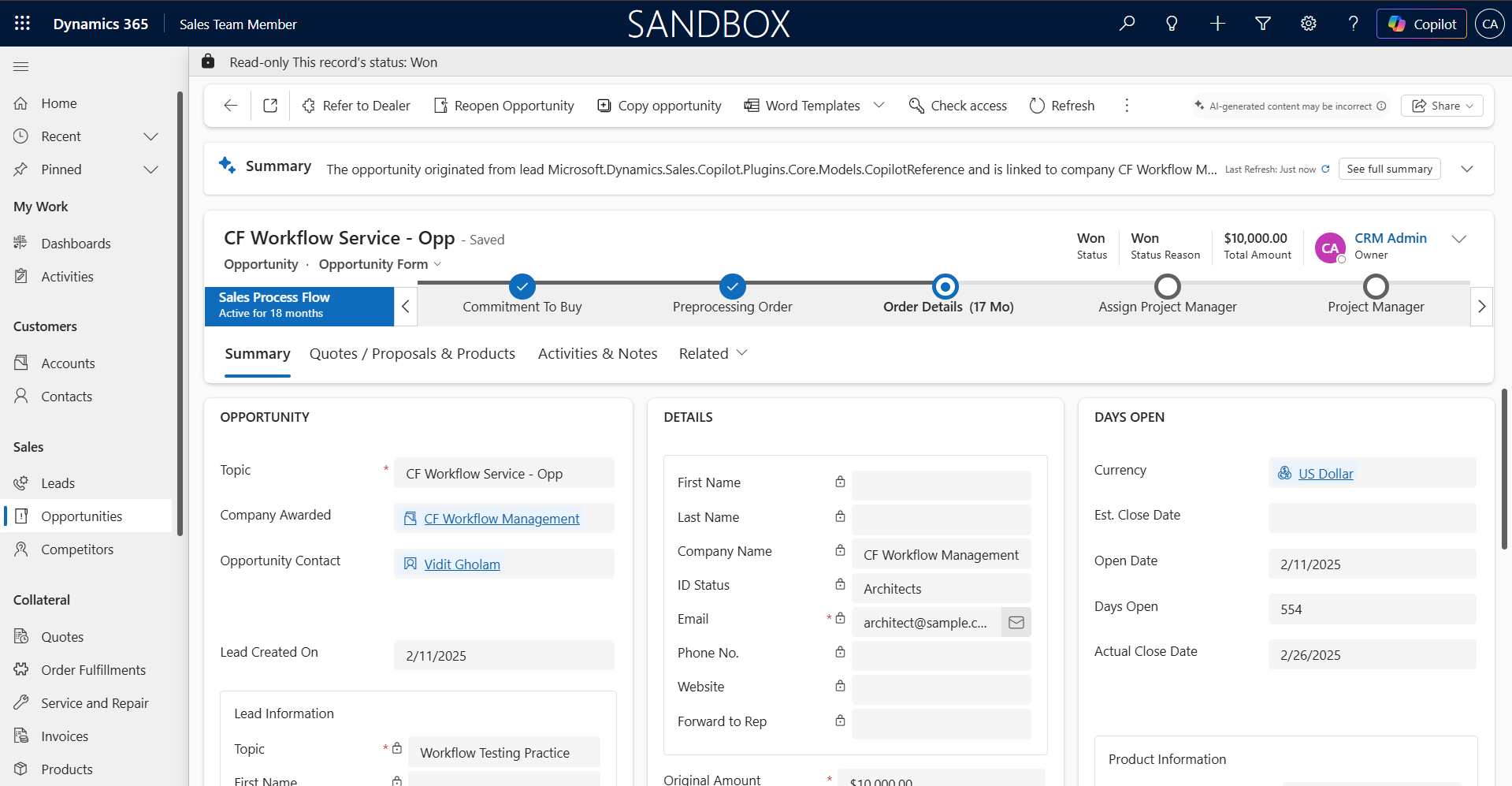The image size is (1512, 786).
Task: Click the AI-generated content info icon
Action: coord(1381,106)
